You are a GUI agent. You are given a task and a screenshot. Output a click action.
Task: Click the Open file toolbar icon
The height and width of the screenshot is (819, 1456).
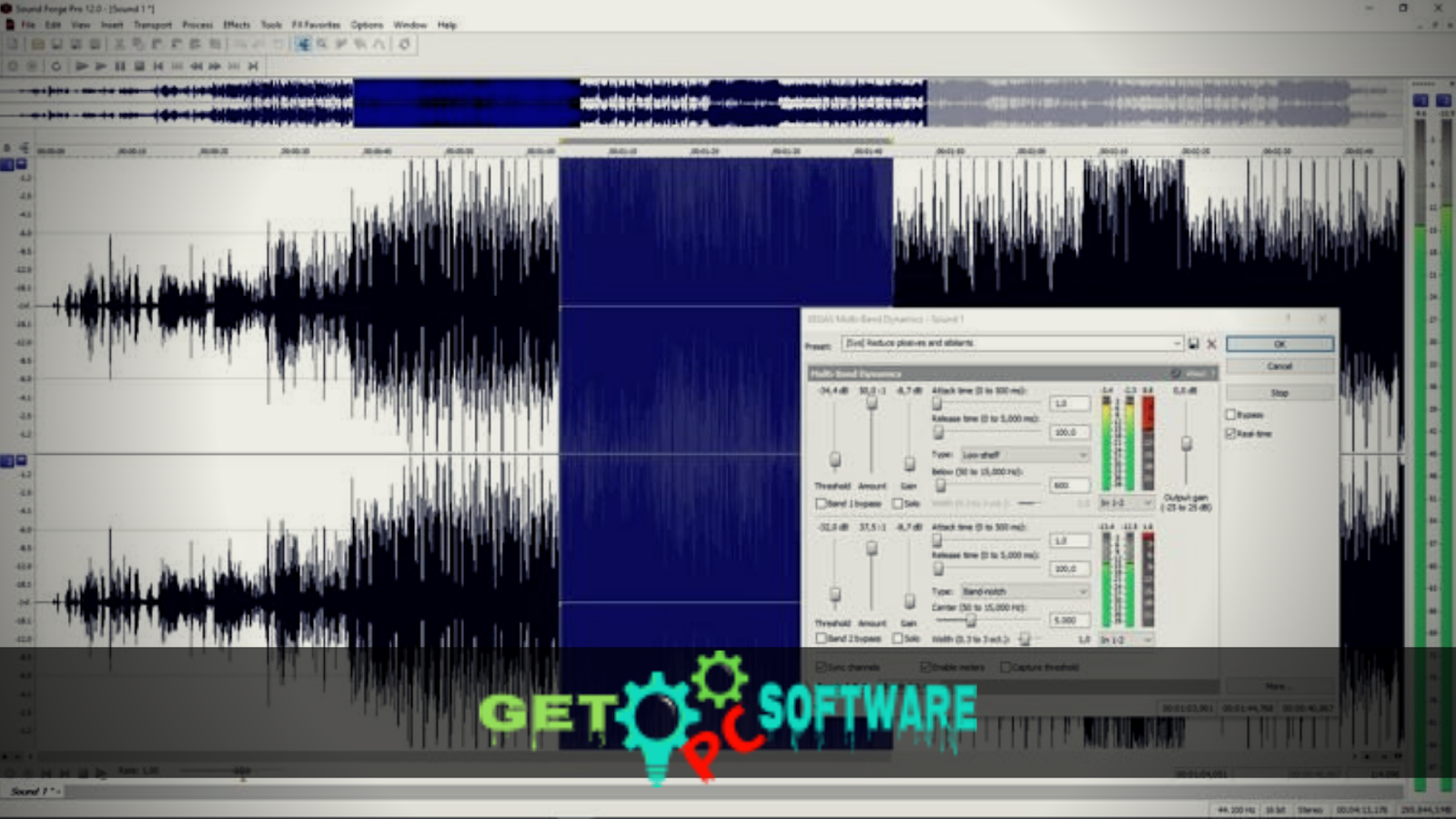click(x=37, y=44)
